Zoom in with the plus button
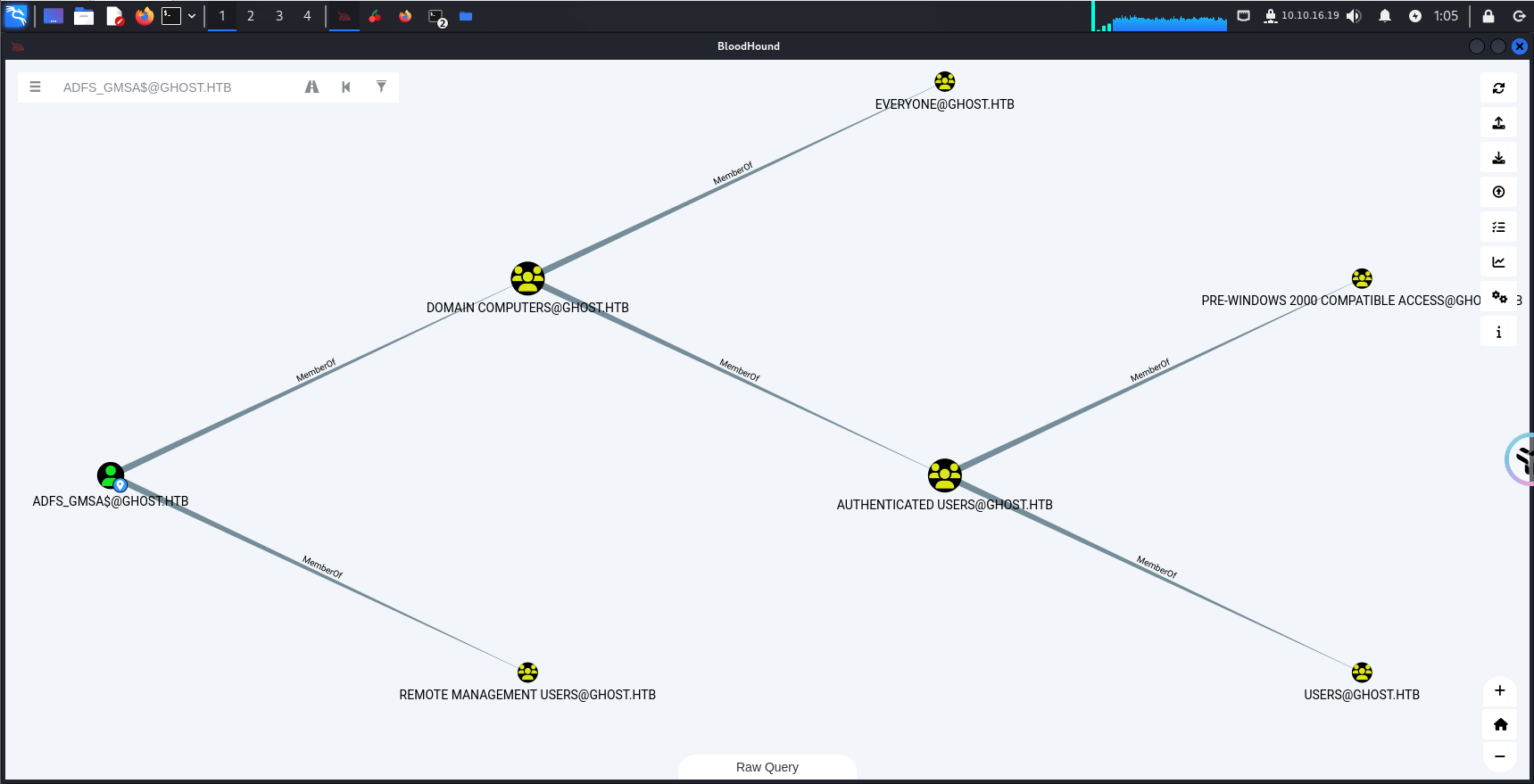The image size is (1534, 784). (1499, 690)
